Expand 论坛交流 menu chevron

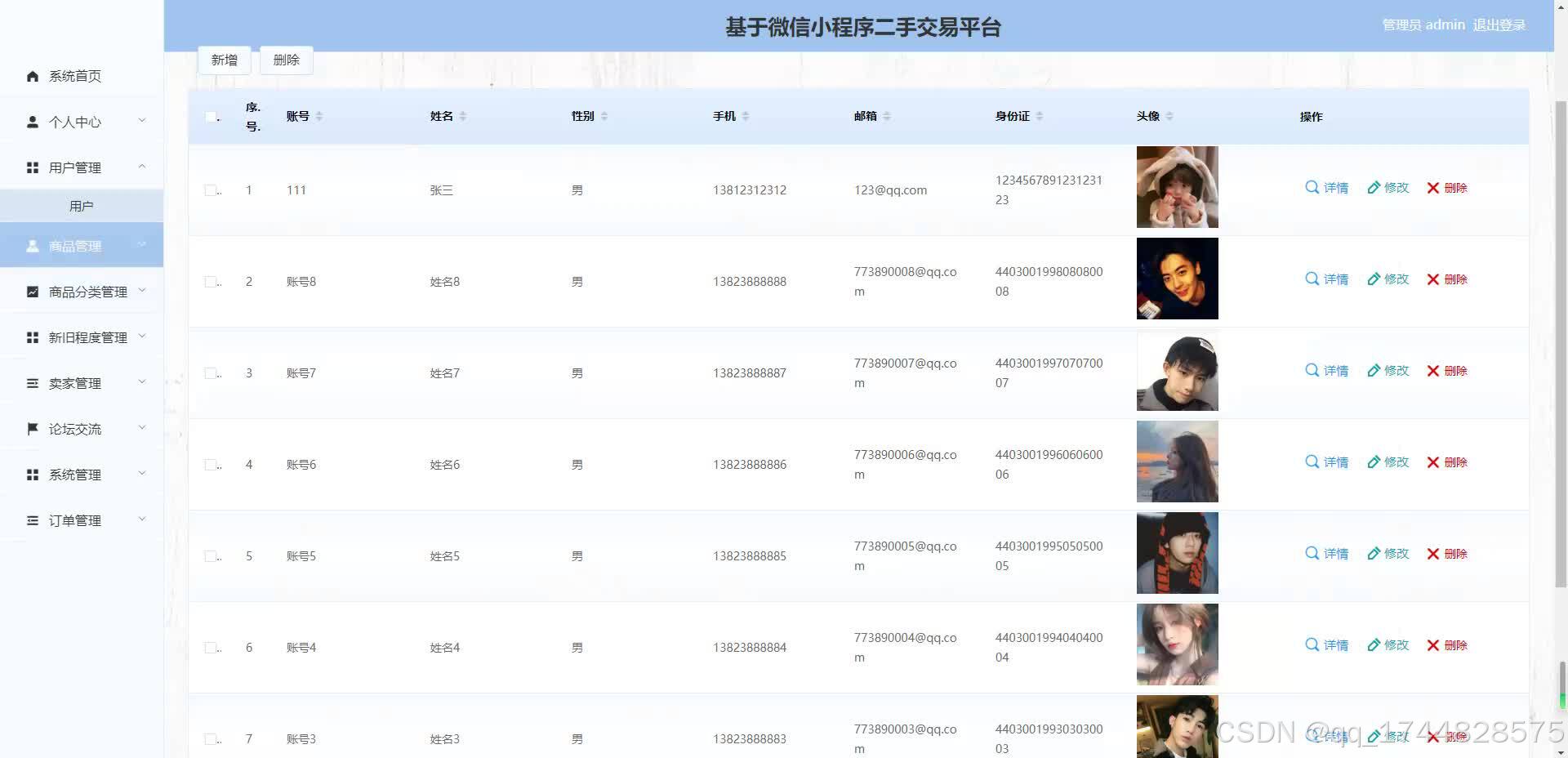[x=142, y=428]
